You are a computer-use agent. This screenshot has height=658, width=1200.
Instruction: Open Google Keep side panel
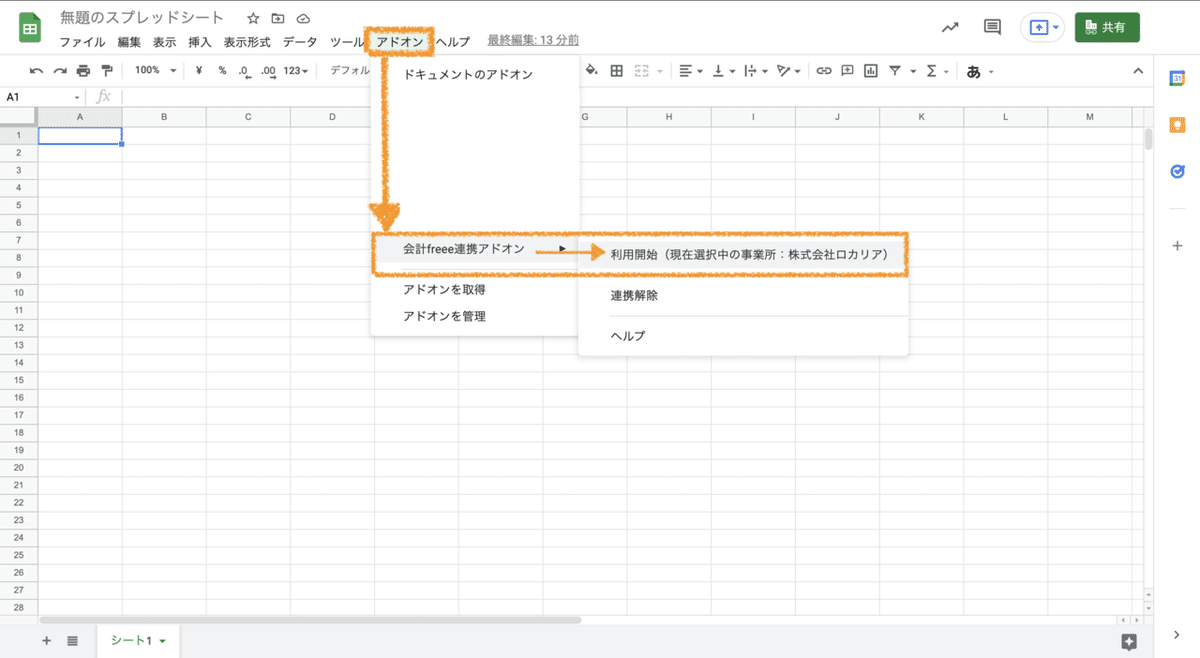click(x=1177, y=124)
